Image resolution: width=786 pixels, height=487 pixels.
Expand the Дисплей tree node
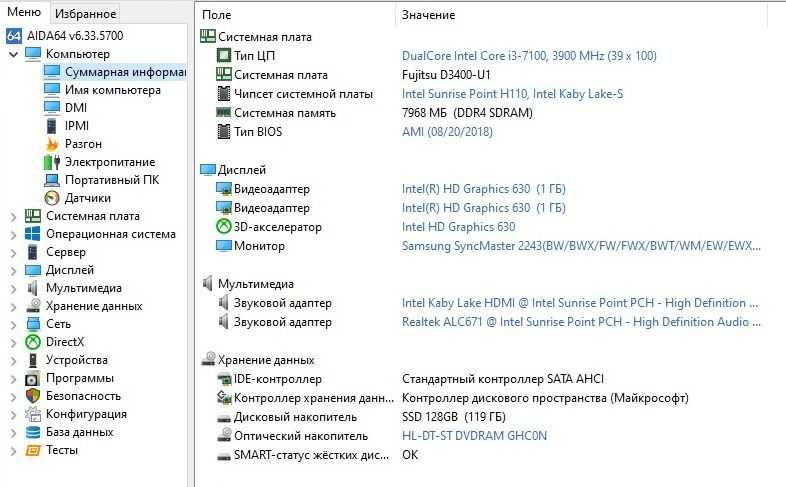click(x=14, y=271)
